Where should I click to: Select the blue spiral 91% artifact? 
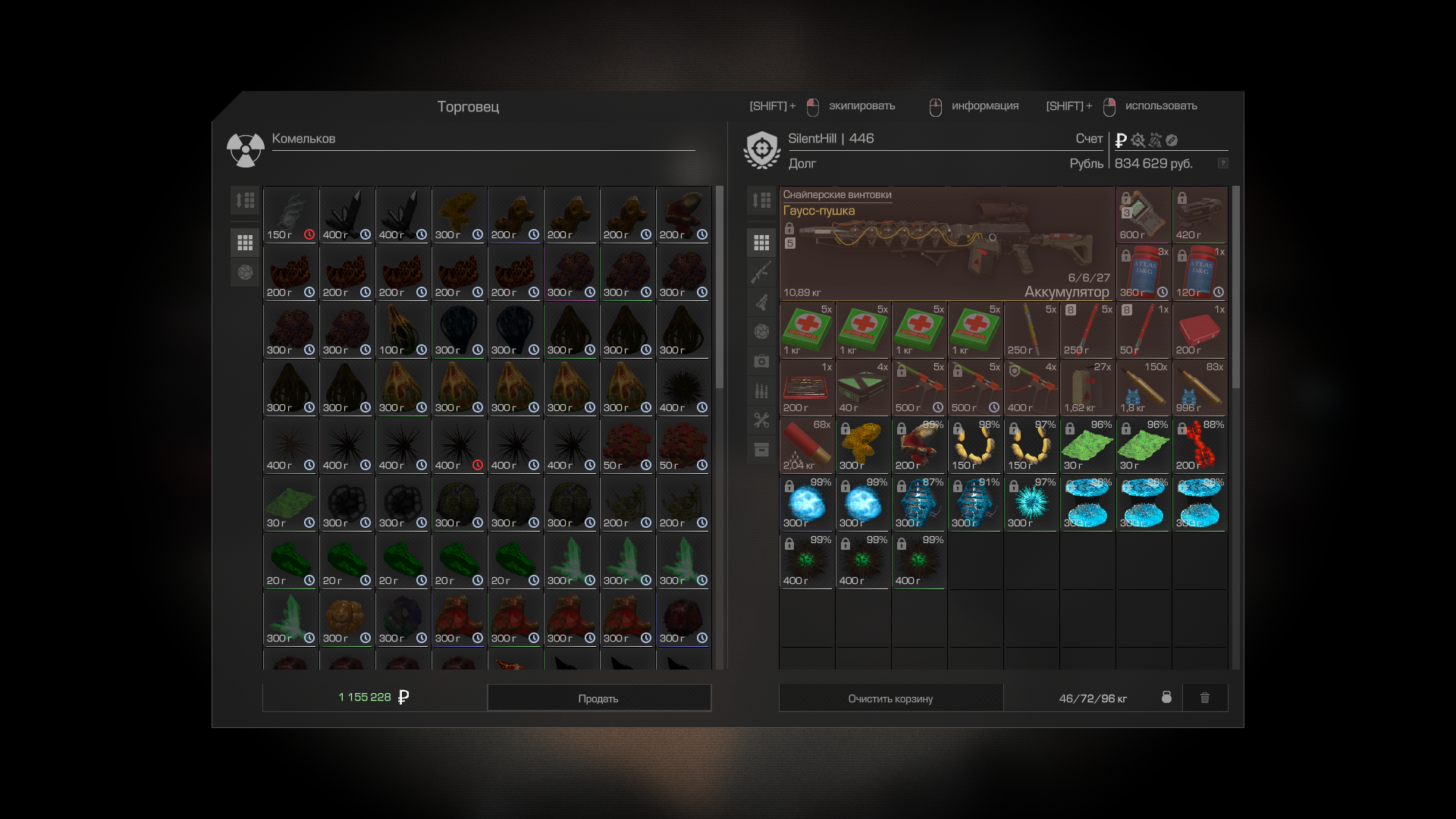(x=975, y=504)
